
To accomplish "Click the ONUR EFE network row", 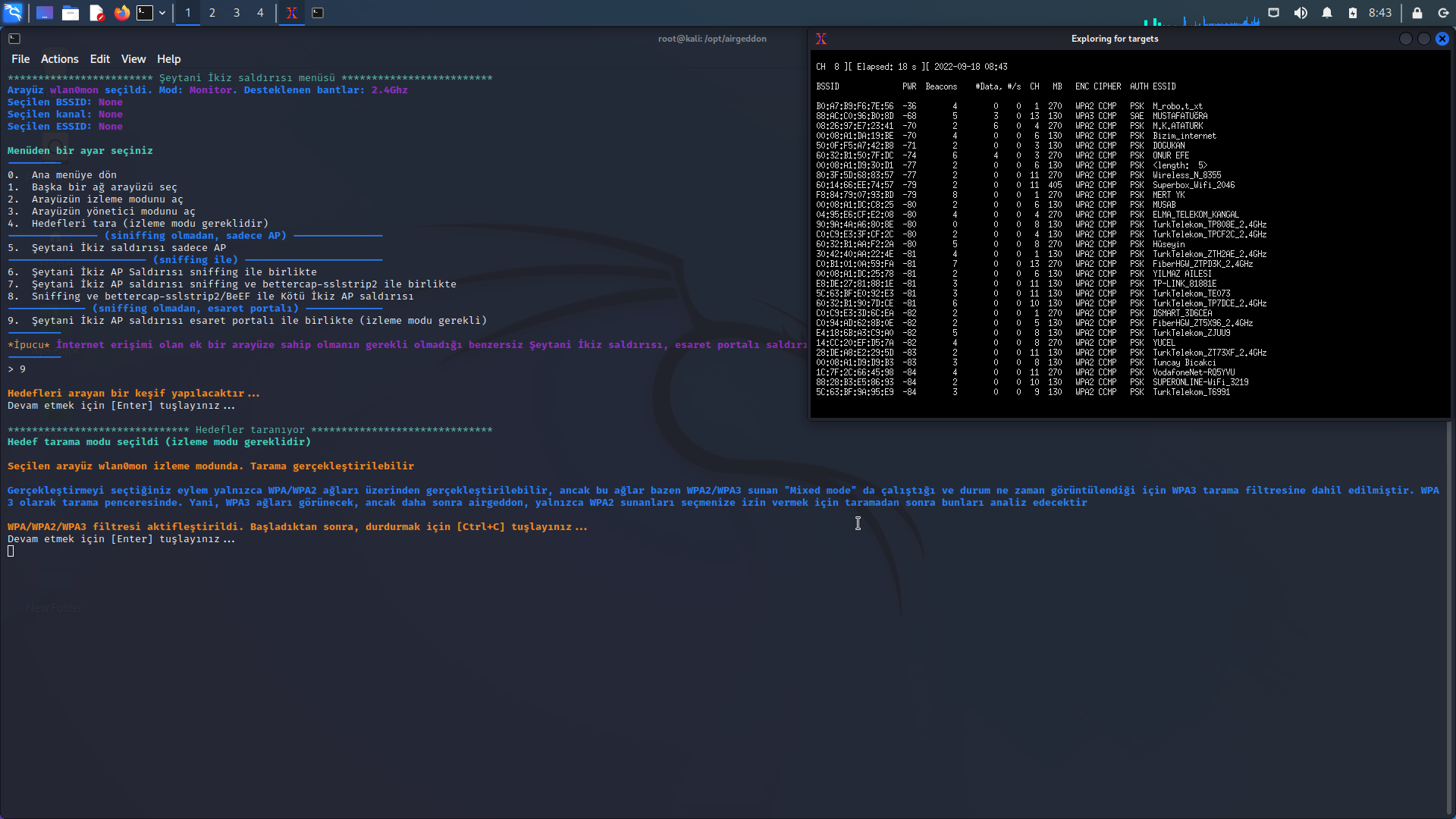I will (1003, 155).
